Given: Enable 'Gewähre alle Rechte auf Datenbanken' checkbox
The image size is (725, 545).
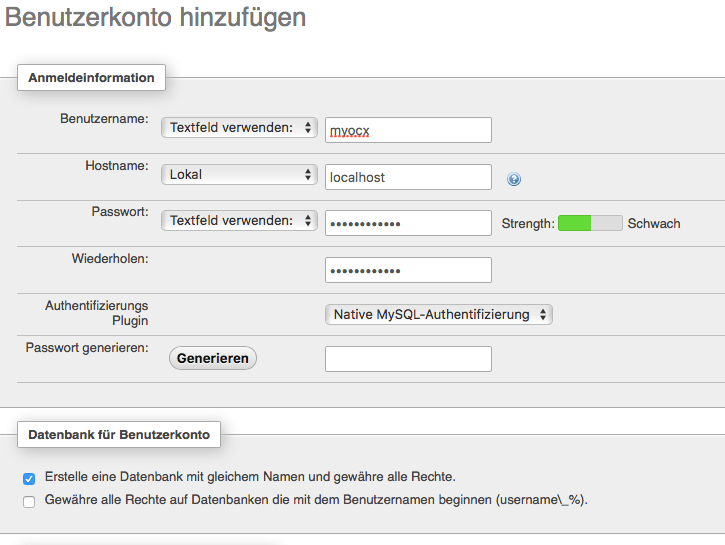Looking at the screenshot, I should click(29, 501).
